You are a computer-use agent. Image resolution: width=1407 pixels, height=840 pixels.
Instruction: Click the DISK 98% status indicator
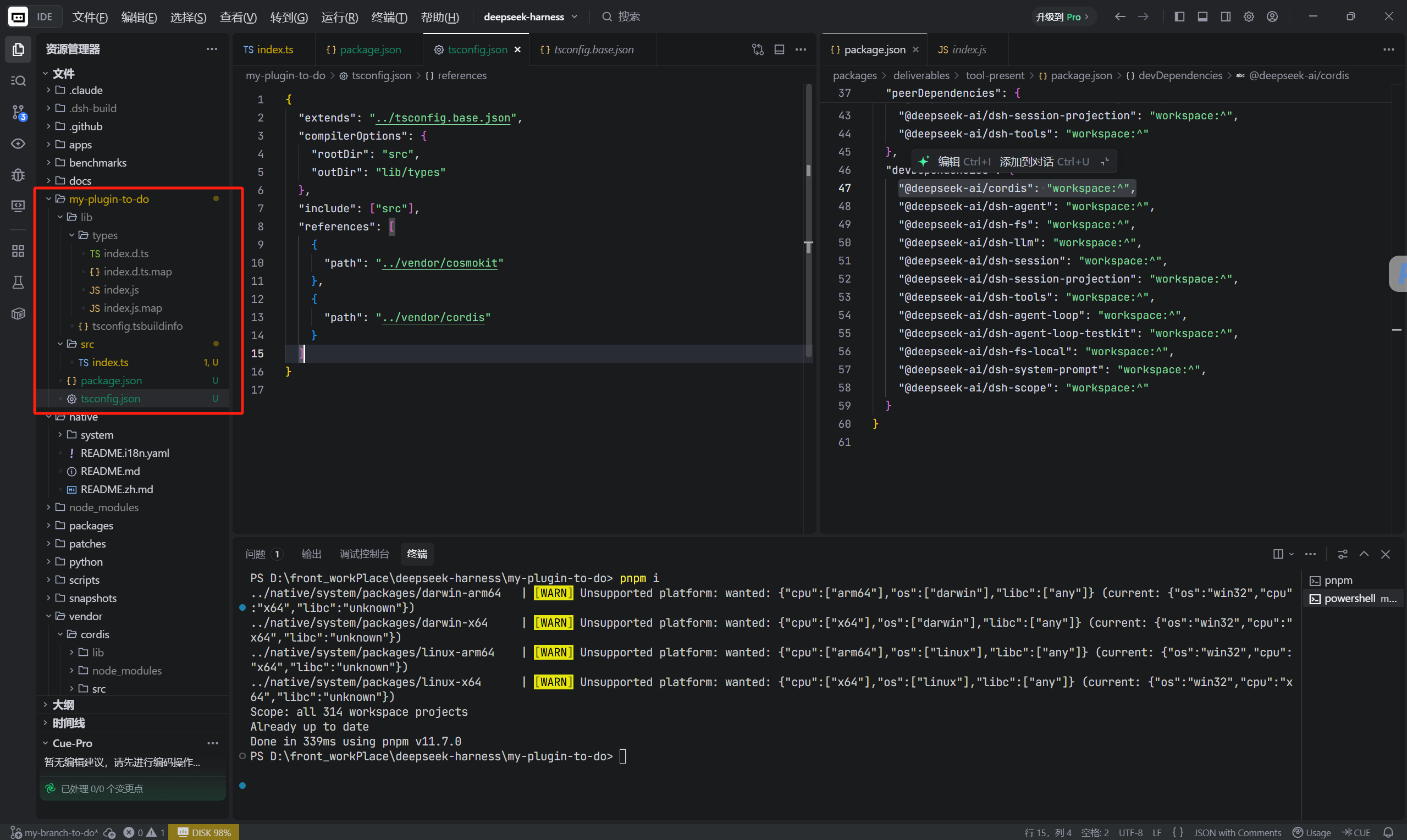[204, 833]
